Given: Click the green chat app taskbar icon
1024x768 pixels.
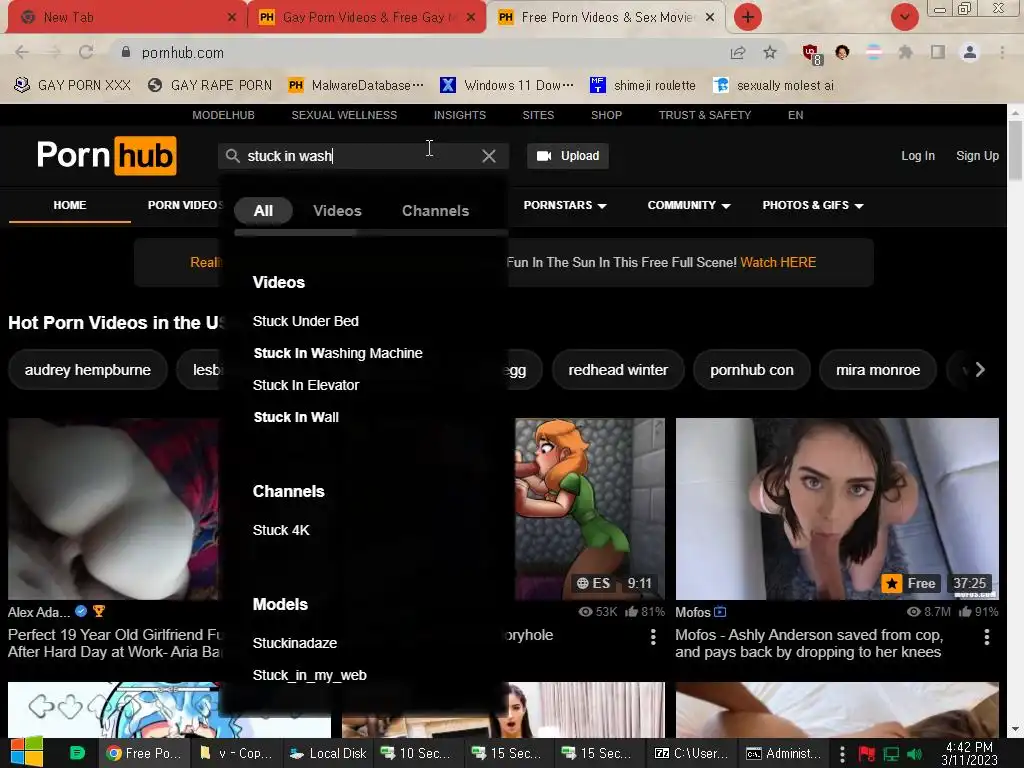Looking at the screenshot, I should [77, 753].
